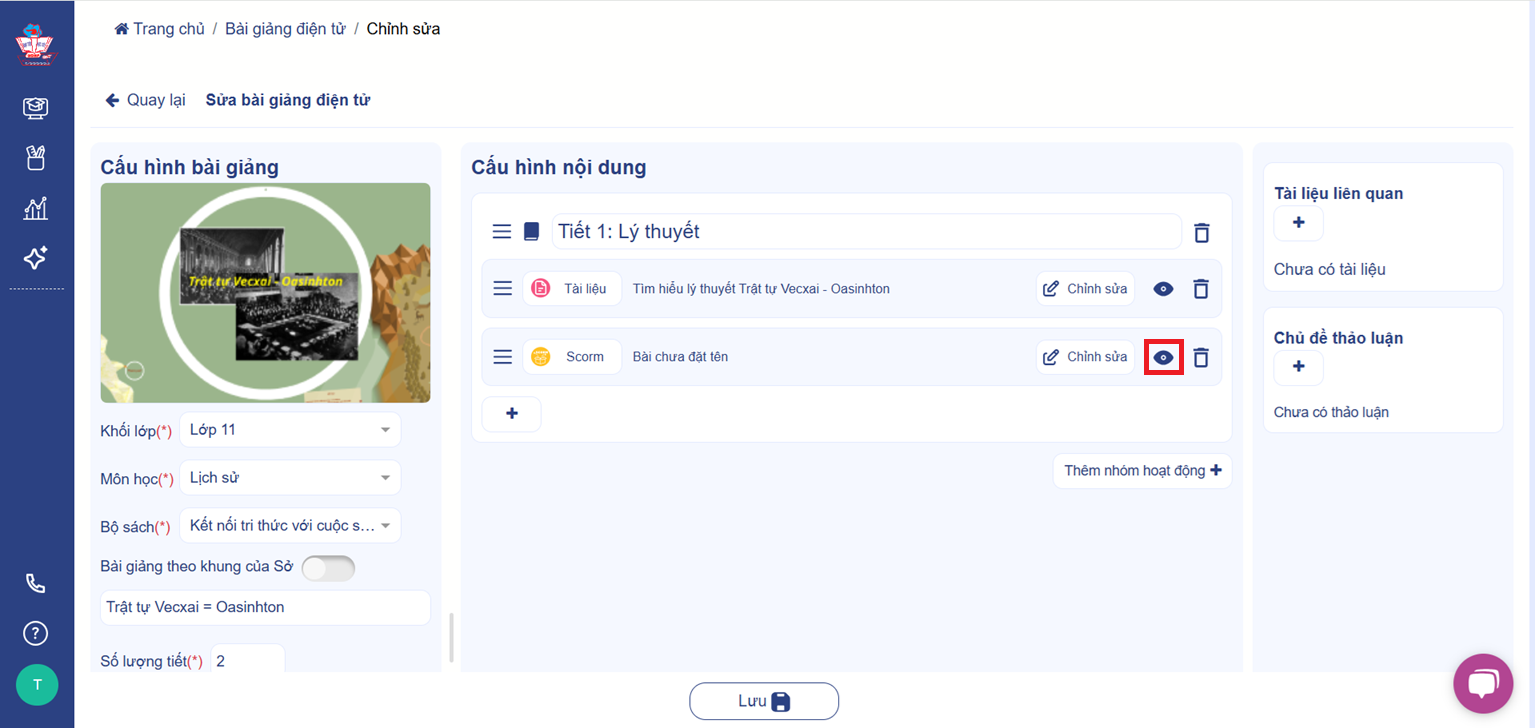Click drag handle of Tài liệu row
This screenshot has height=728, width=1535.
pos(503,288)
